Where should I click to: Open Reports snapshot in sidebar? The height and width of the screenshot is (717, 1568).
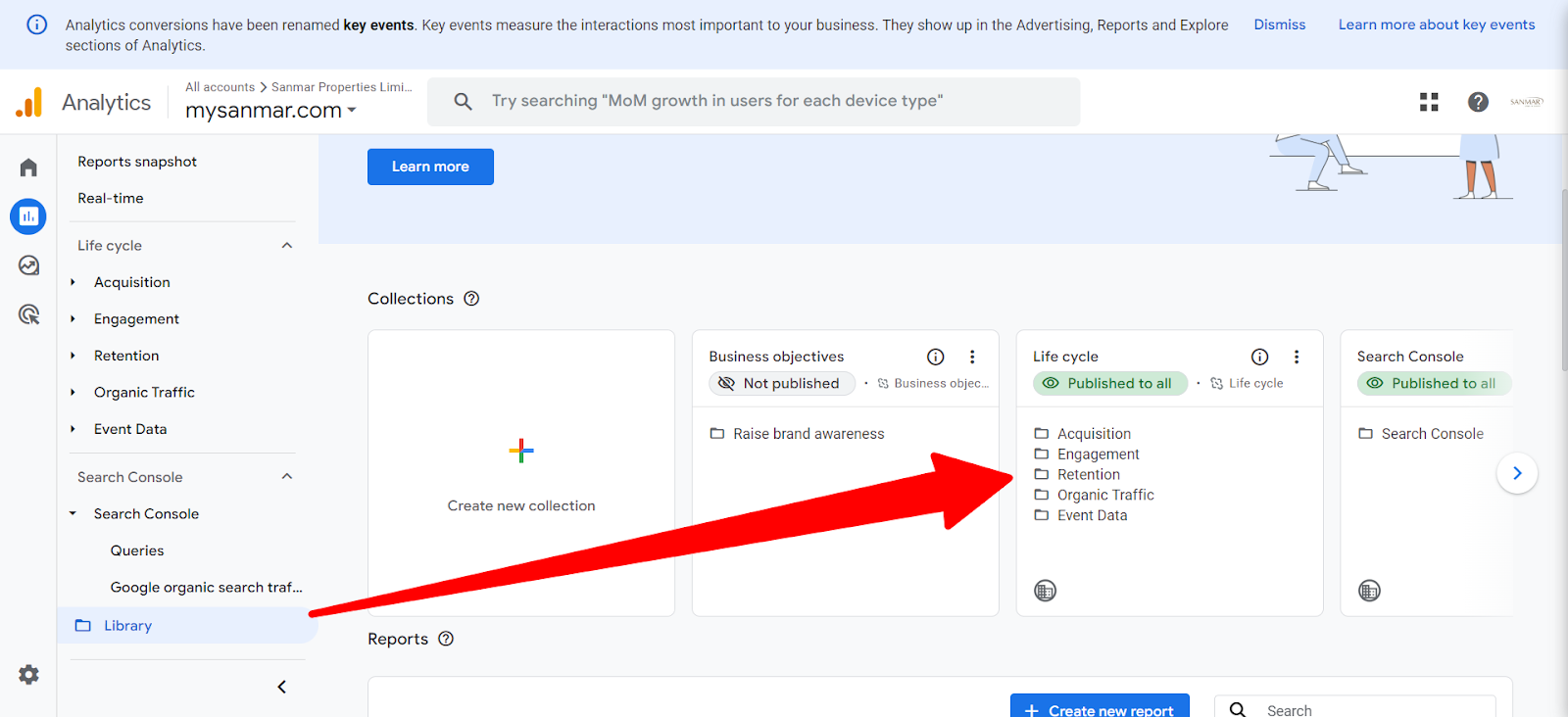tap(137, 162)
